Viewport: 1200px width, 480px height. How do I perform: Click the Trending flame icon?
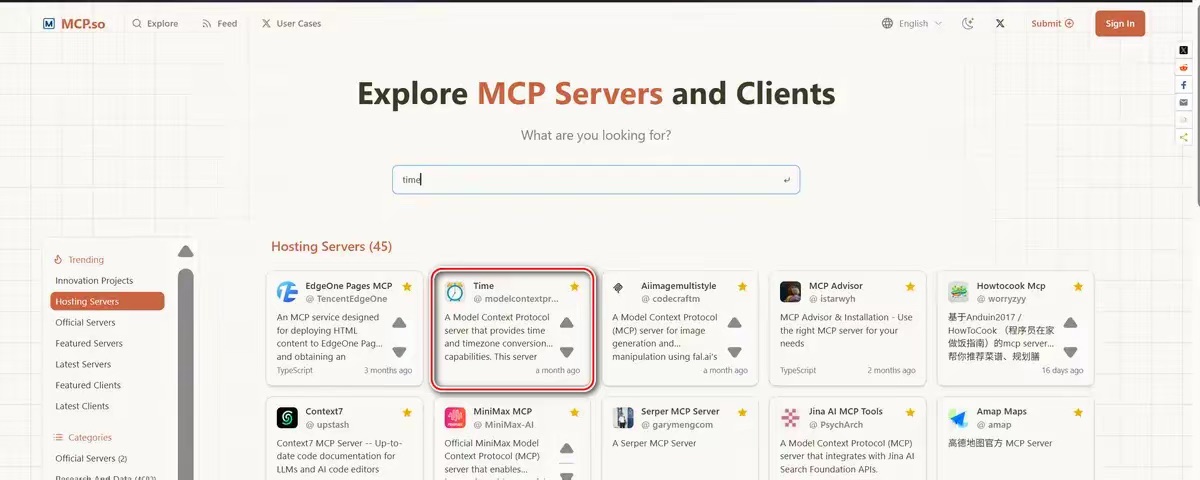pos(59,259)
